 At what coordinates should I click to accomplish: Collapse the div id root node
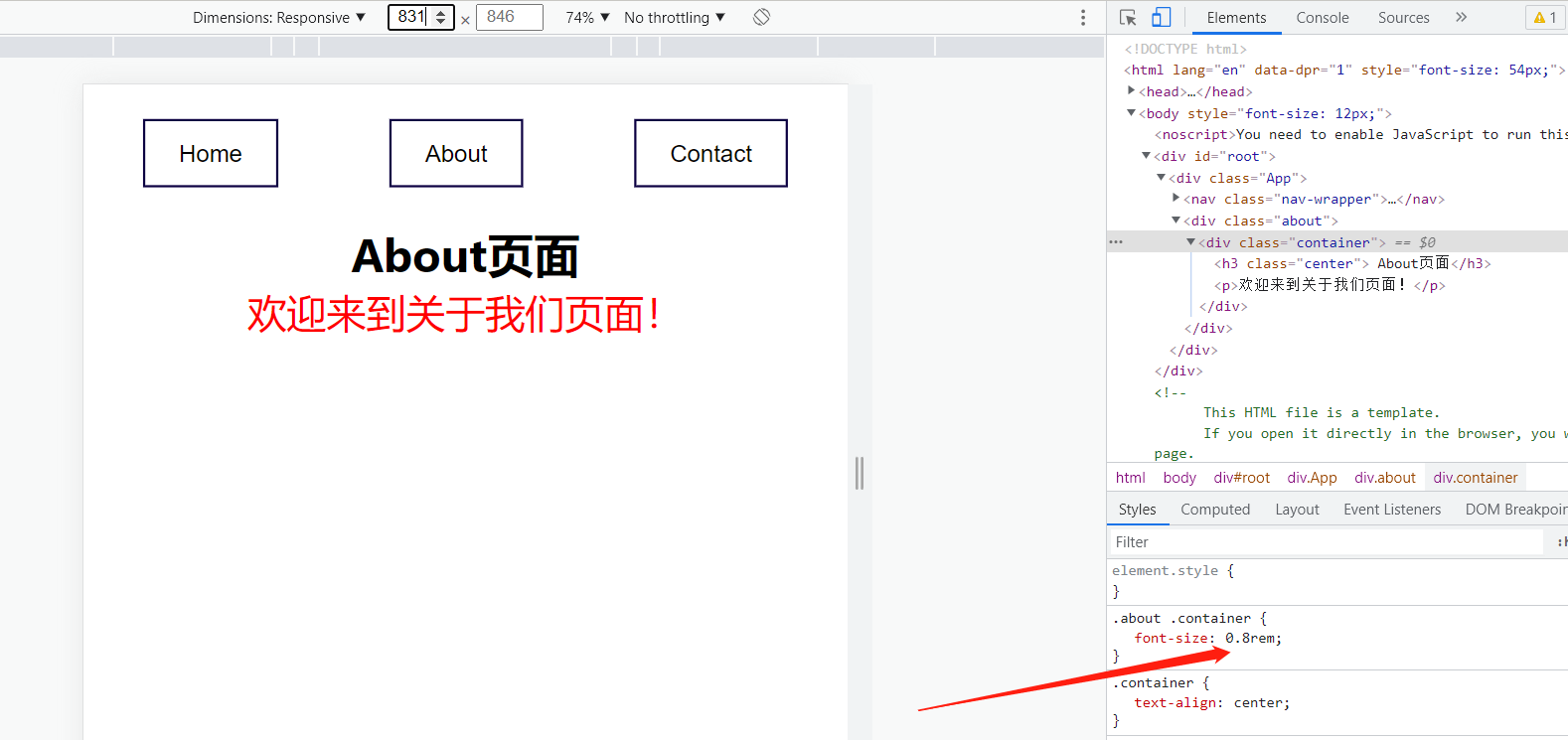(1146, 156)
